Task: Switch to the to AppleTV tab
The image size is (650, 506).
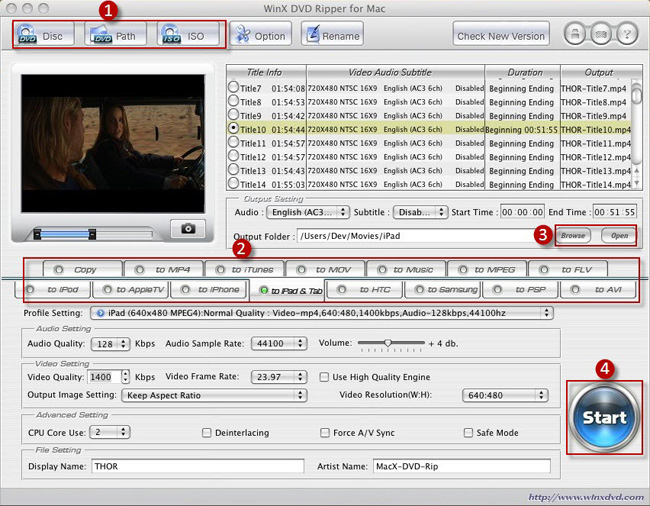Action: pos(131,289)
